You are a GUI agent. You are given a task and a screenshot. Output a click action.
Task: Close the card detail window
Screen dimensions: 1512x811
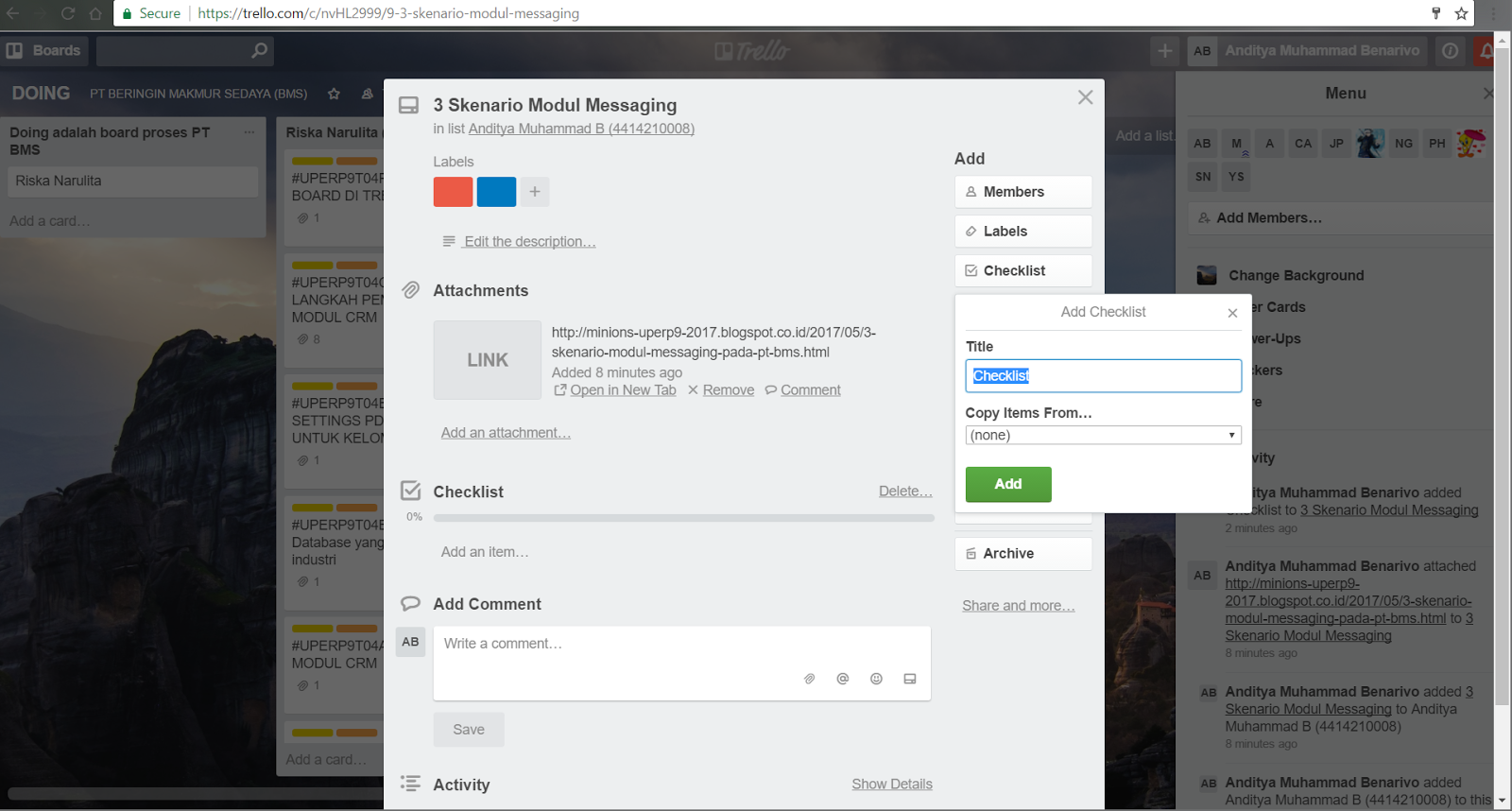[1085, 97]
